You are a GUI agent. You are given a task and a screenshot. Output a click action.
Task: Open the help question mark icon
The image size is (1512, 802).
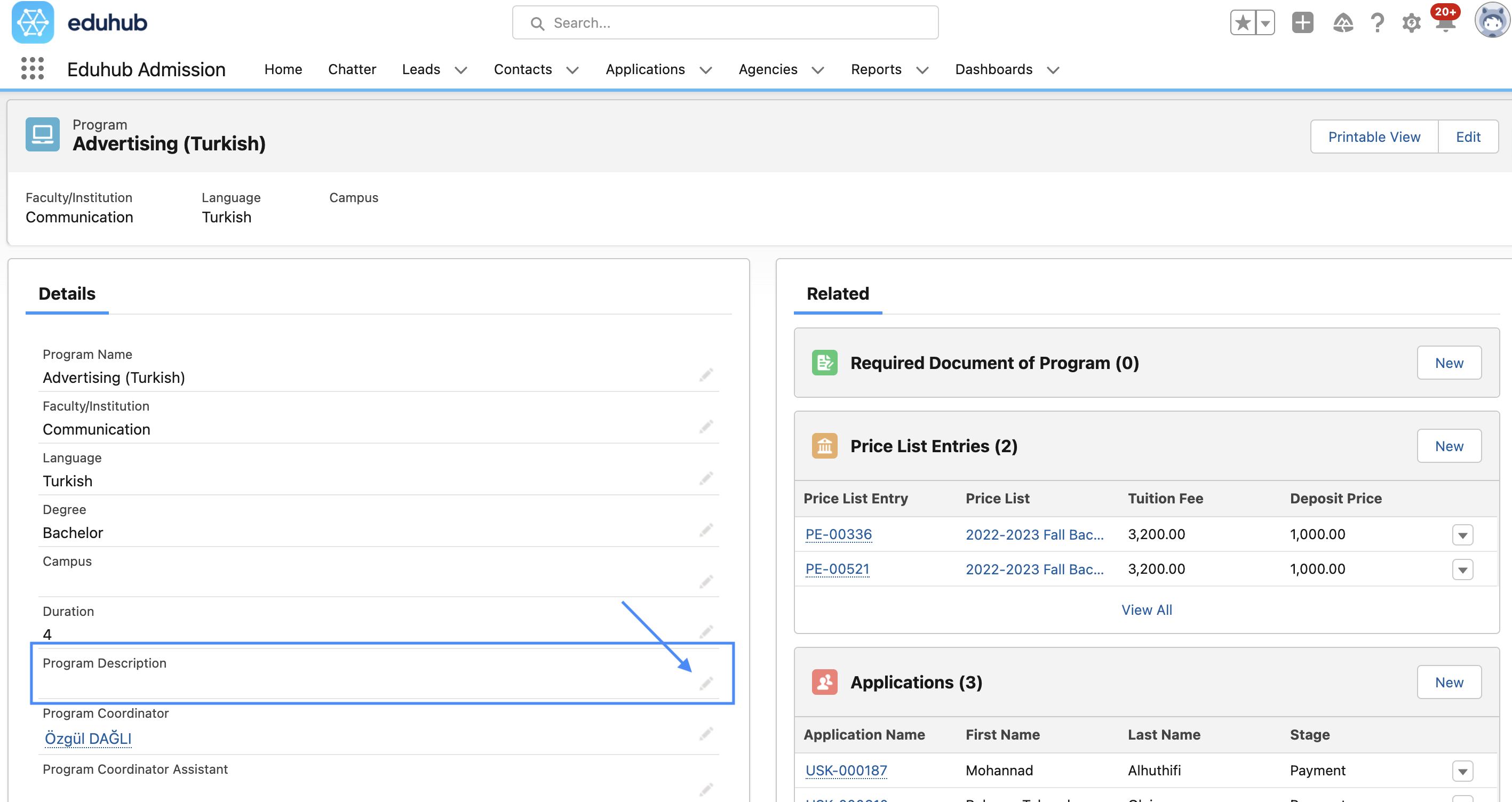click(1377, 23)
